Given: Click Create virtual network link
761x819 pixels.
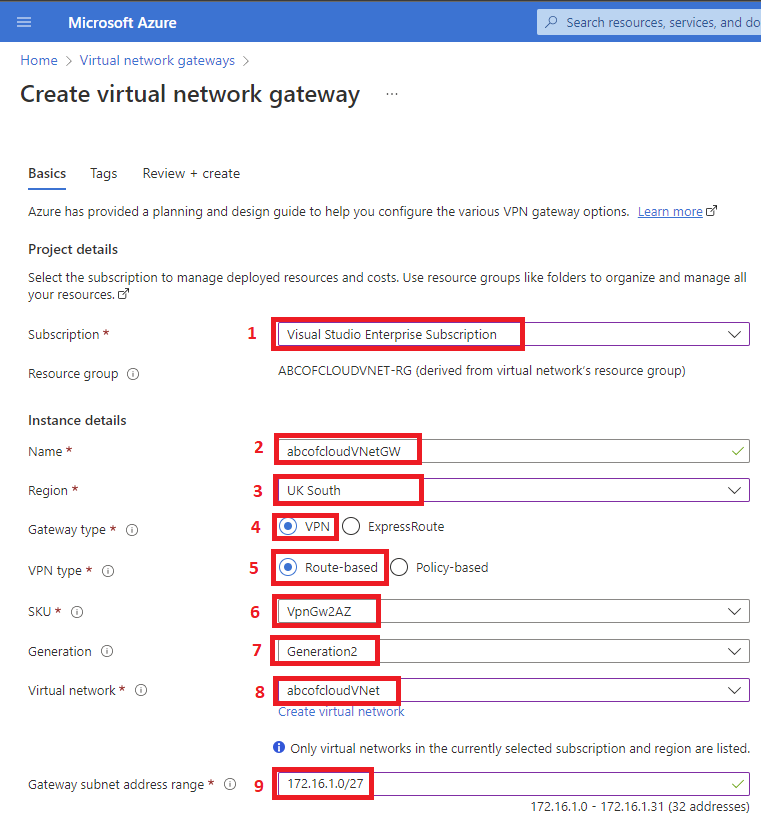Looking at the screenshot, I should point(341,711).
